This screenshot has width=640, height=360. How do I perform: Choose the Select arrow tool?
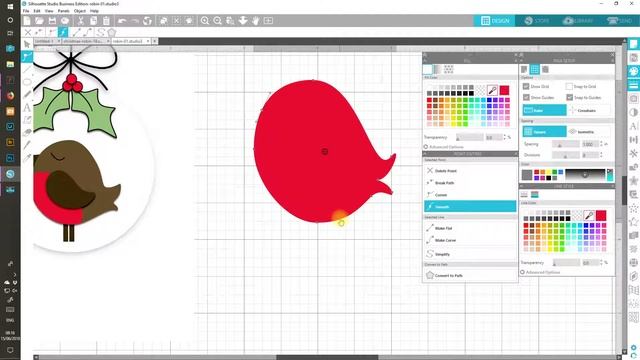pos(27,44)
